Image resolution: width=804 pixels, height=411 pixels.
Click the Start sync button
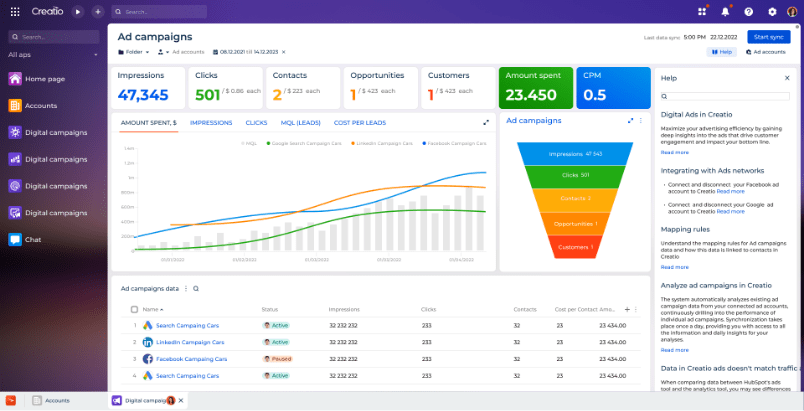coord(769,37)
